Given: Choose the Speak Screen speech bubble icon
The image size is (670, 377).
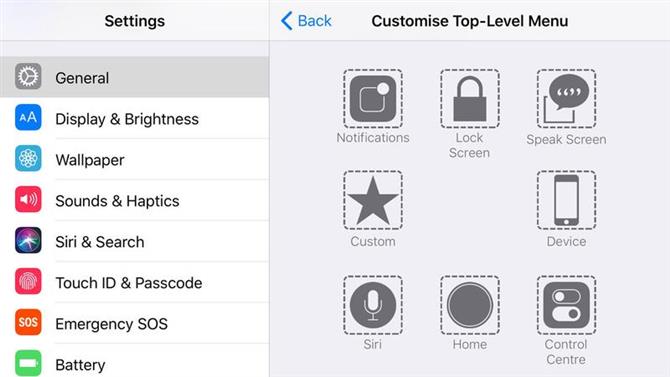Looking at the screenshot, I should click(566, 99).
